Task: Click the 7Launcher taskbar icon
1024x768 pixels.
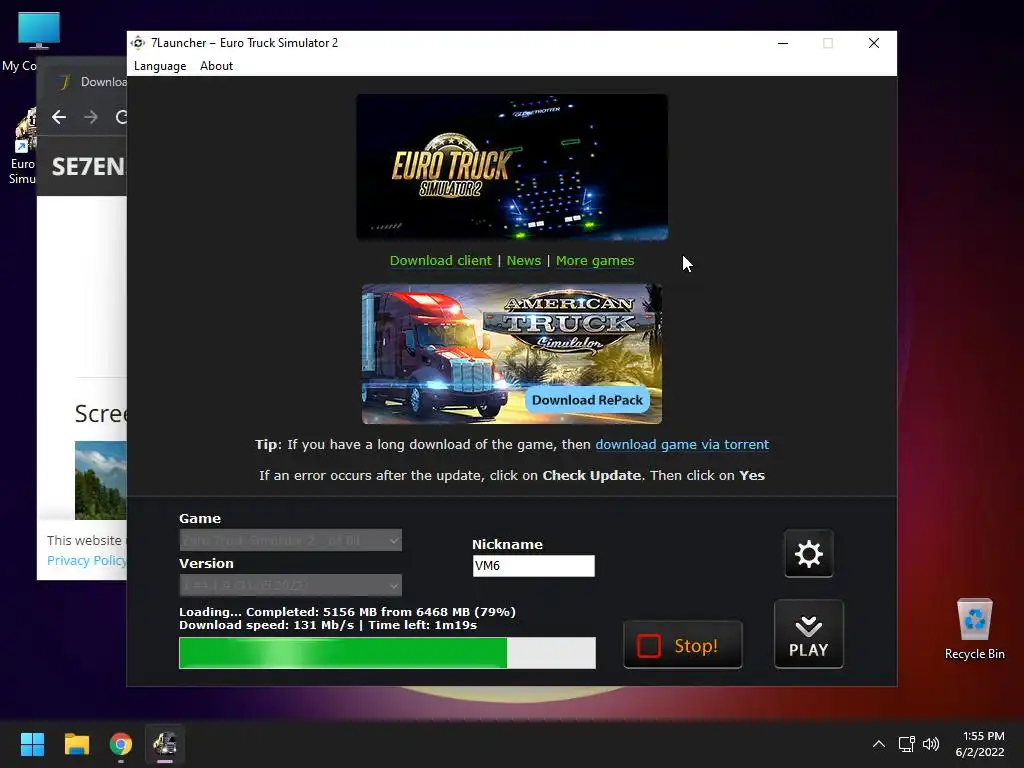Action: 165,744
